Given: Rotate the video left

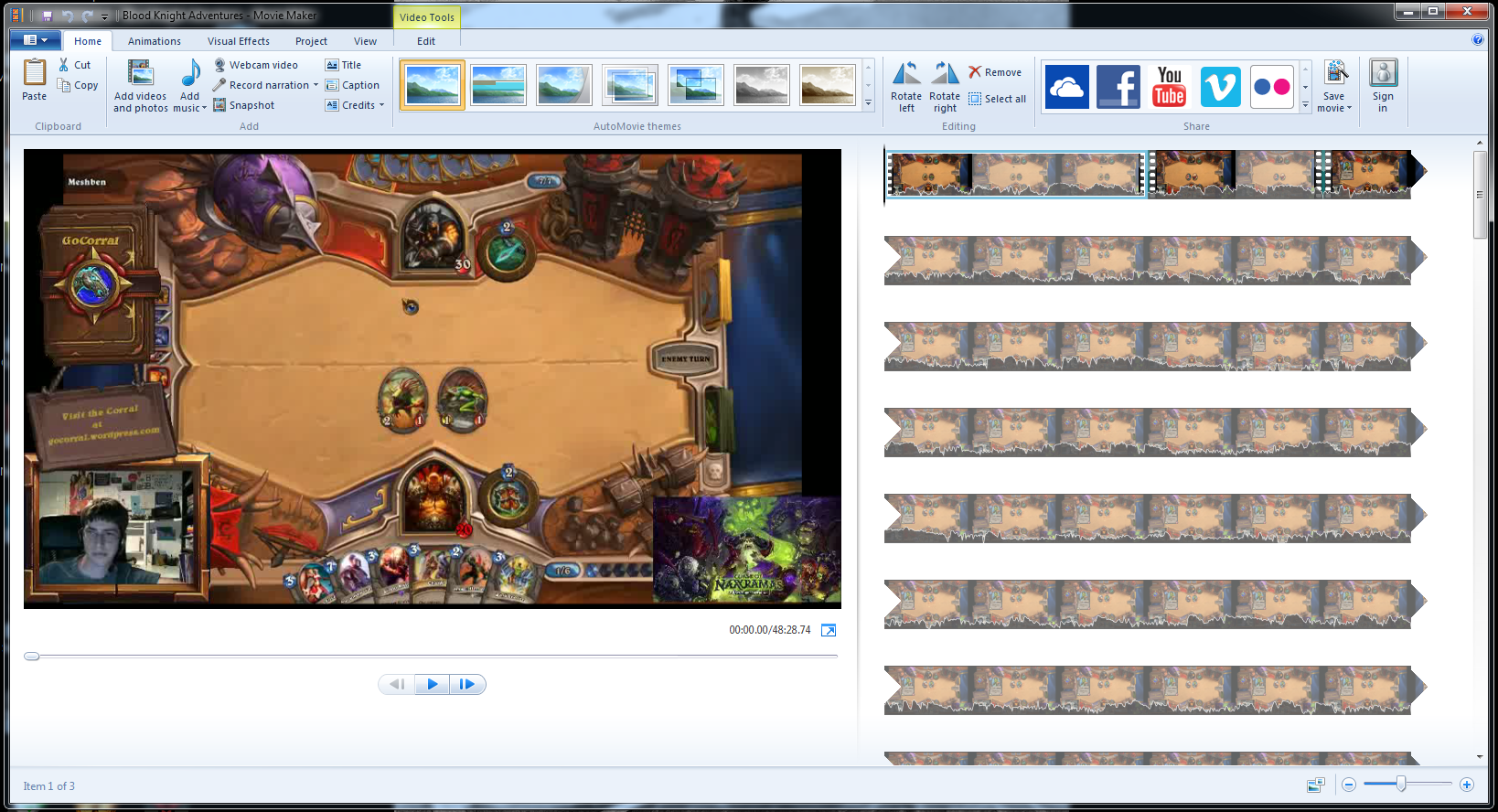Looking at the screenshot, I should 905,74.
